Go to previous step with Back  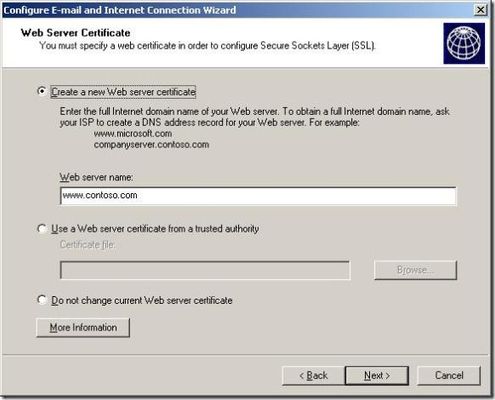point(313,376)
